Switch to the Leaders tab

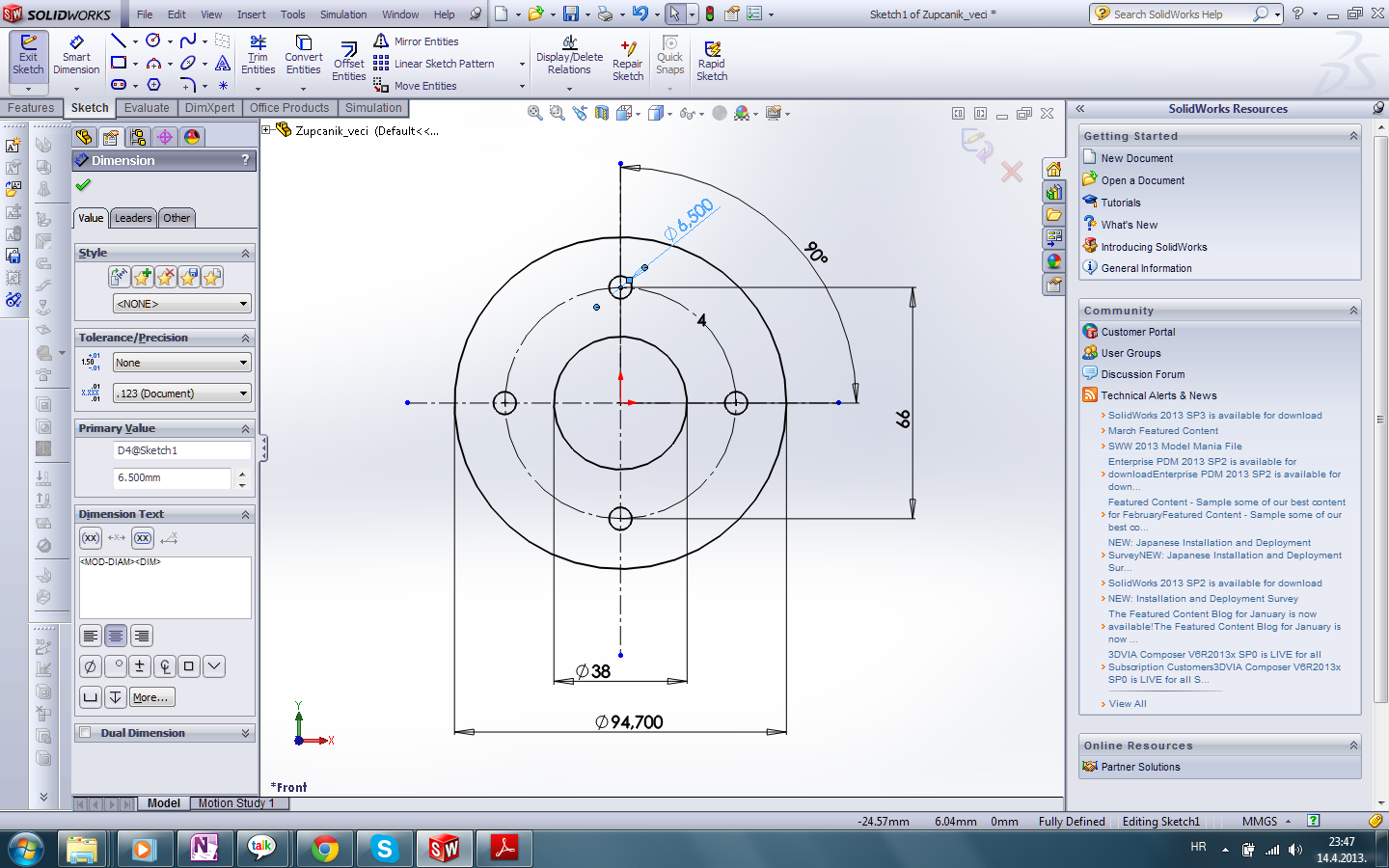[x=133, y=218]
